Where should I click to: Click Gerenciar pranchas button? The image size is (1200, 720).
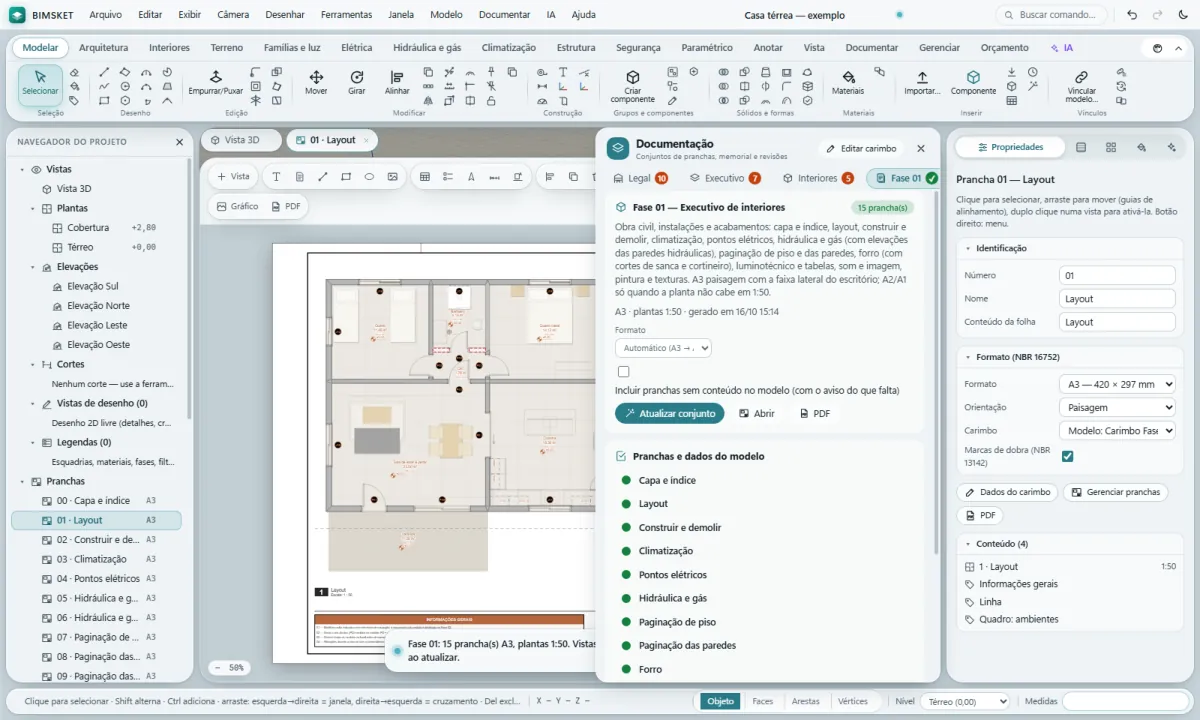click(x=1115, y=492)
